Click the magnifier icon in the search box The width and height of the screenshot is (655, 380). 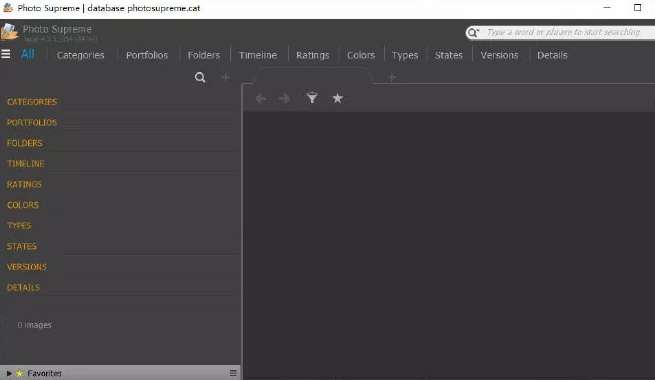point(472,33)
